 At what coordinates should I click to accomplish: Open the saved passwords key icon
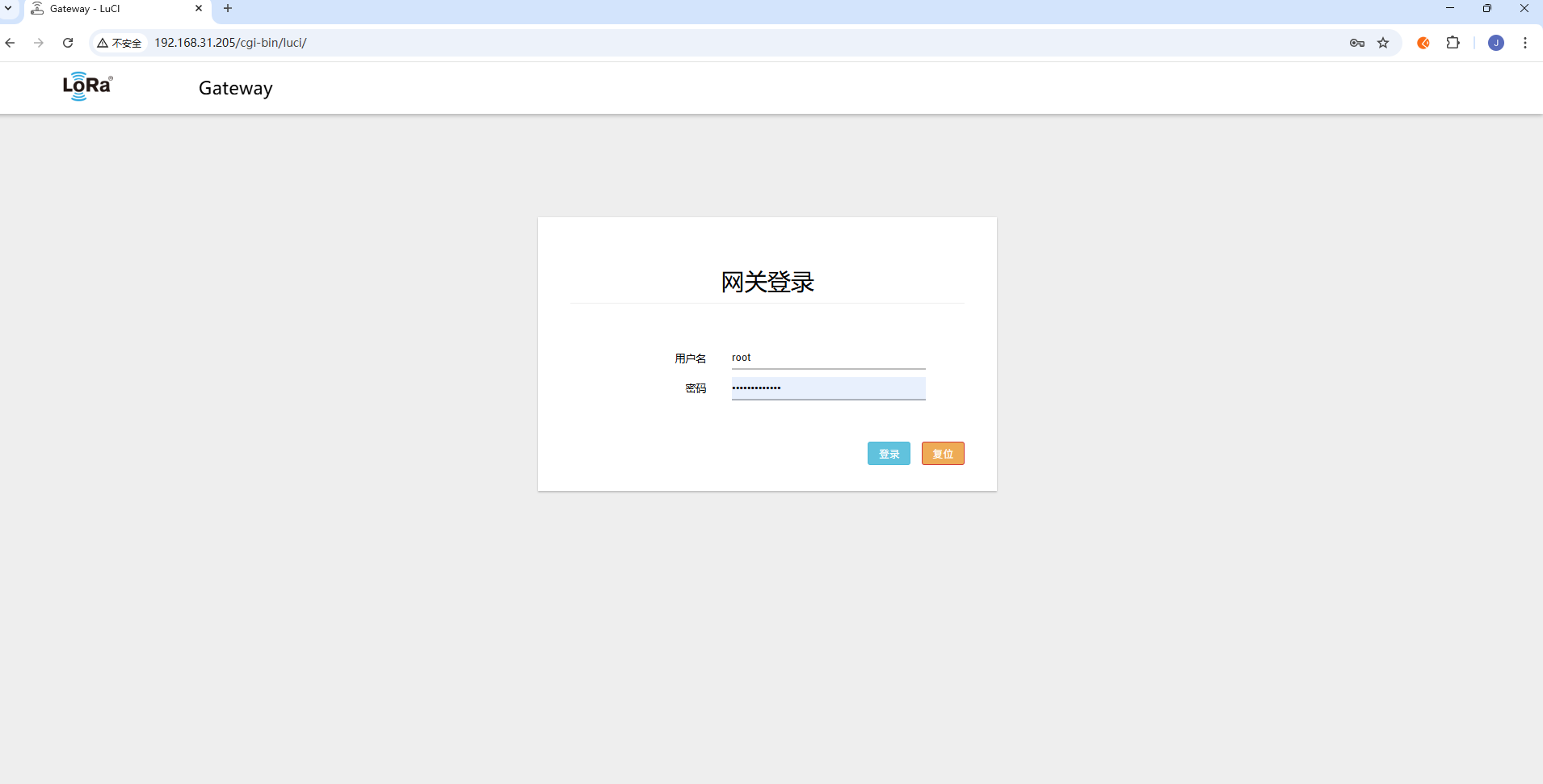tap(1356, 43)
